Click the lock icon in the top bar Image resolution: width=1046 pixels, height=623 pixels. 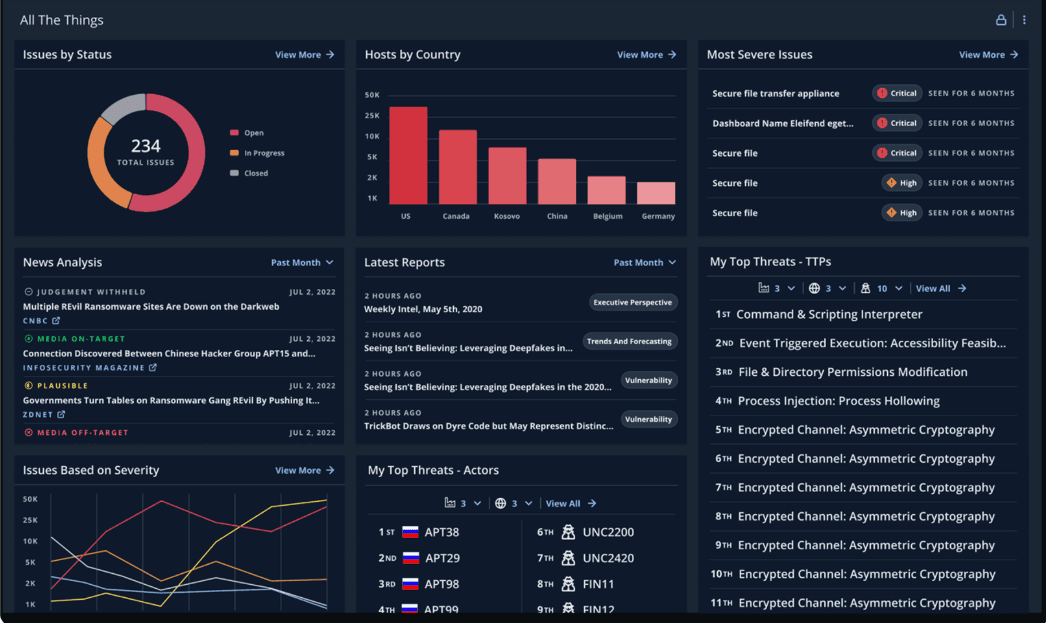tap(1001, 19)
